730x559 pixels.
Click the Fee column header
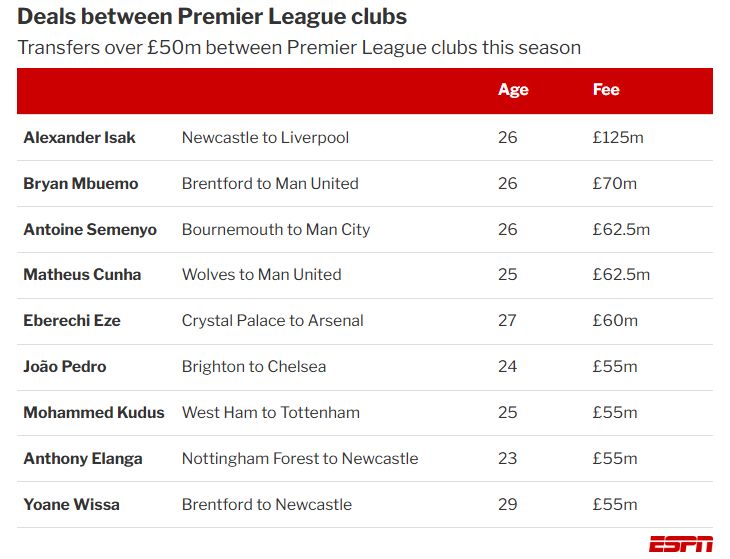pyautogui.click(x=606, y=90)
